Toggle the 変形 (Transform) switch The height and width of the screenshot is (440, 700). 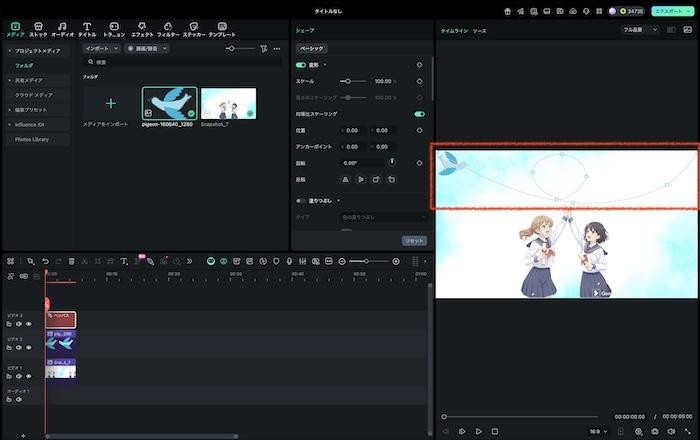coord(301,65)
